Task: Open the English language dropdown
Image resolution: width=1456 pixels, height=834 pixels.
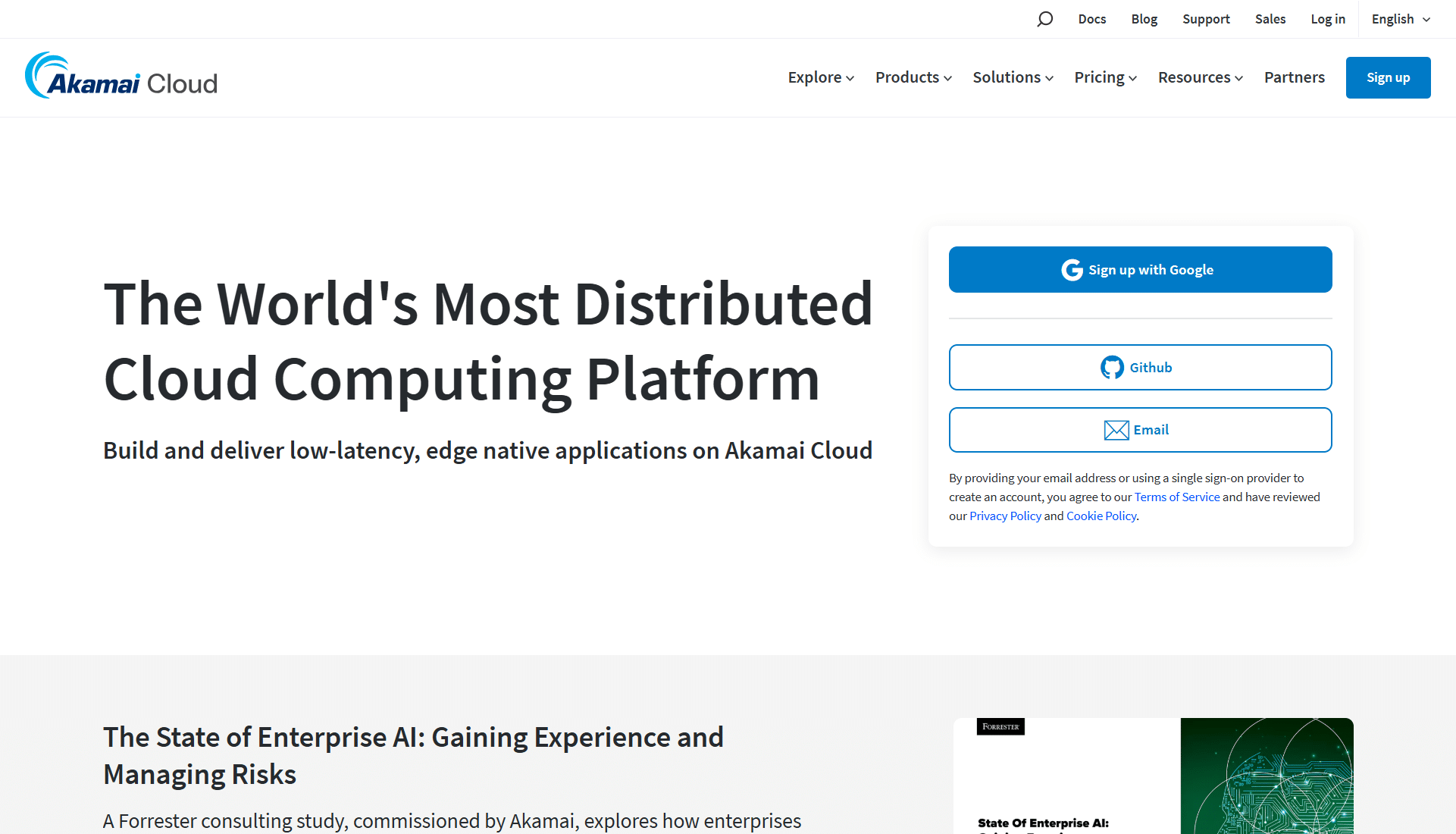Action: [x=1401, y=19]
